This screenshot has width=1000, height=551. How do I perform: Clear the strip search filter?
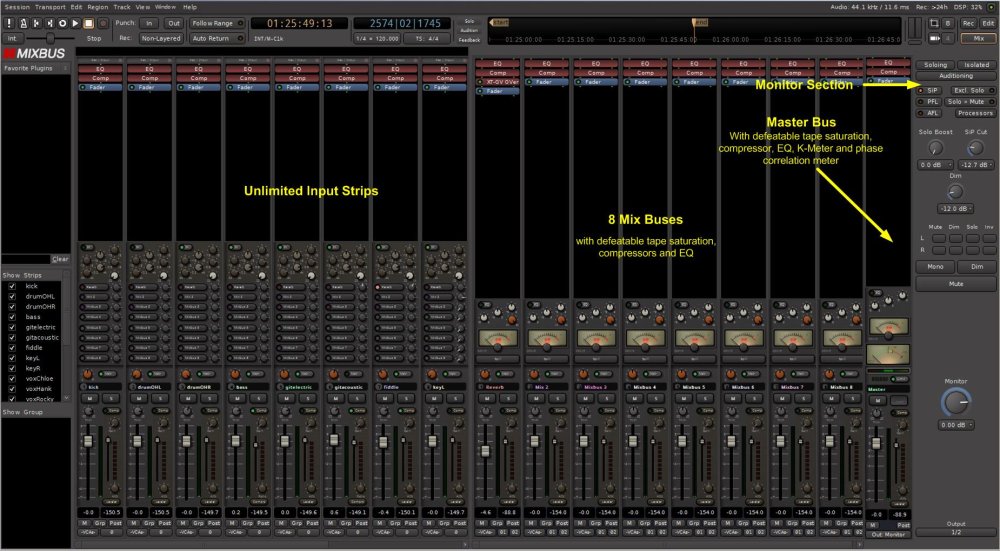pyautogui.click(x=60, y=259)
